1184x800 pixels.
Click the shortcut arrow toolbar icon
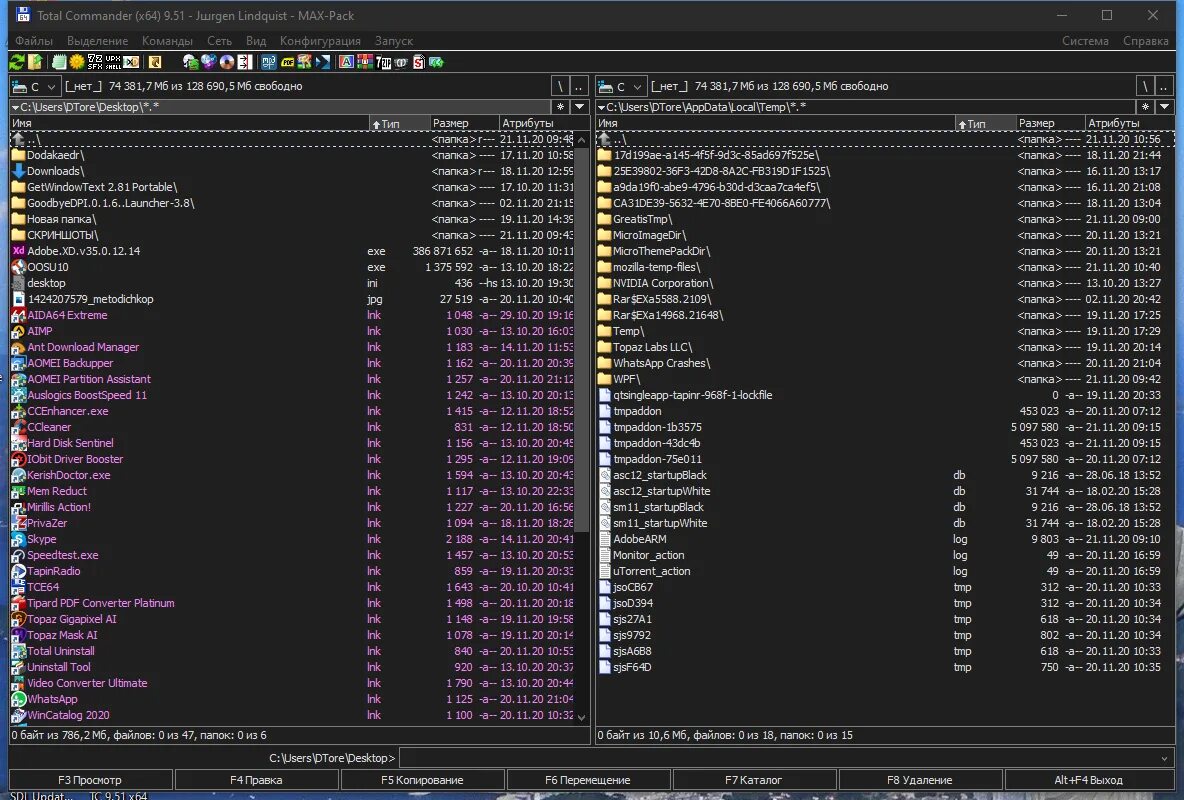point(155,62)
